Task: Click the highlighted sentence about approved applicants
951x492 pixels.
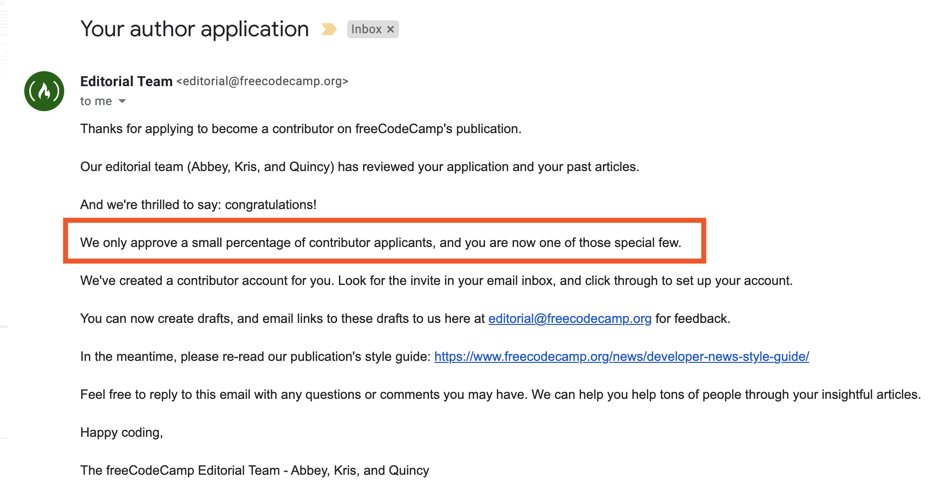Action: pos(380,243)
